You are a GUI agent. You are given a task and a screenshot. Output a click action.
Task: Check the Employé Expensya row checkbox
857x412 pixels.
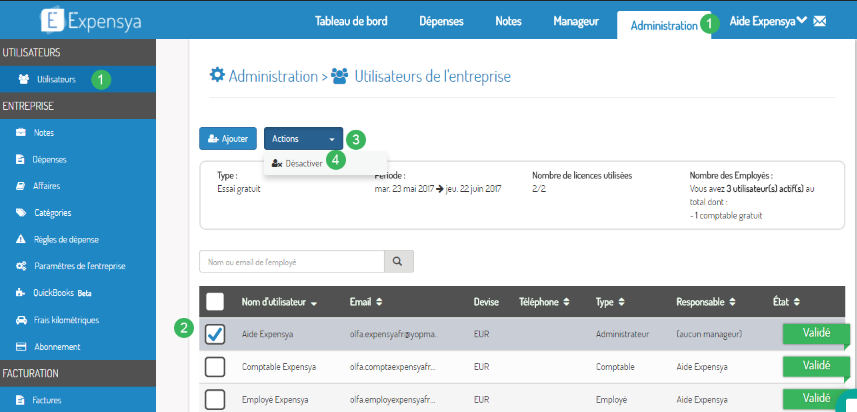click(215, 399)
